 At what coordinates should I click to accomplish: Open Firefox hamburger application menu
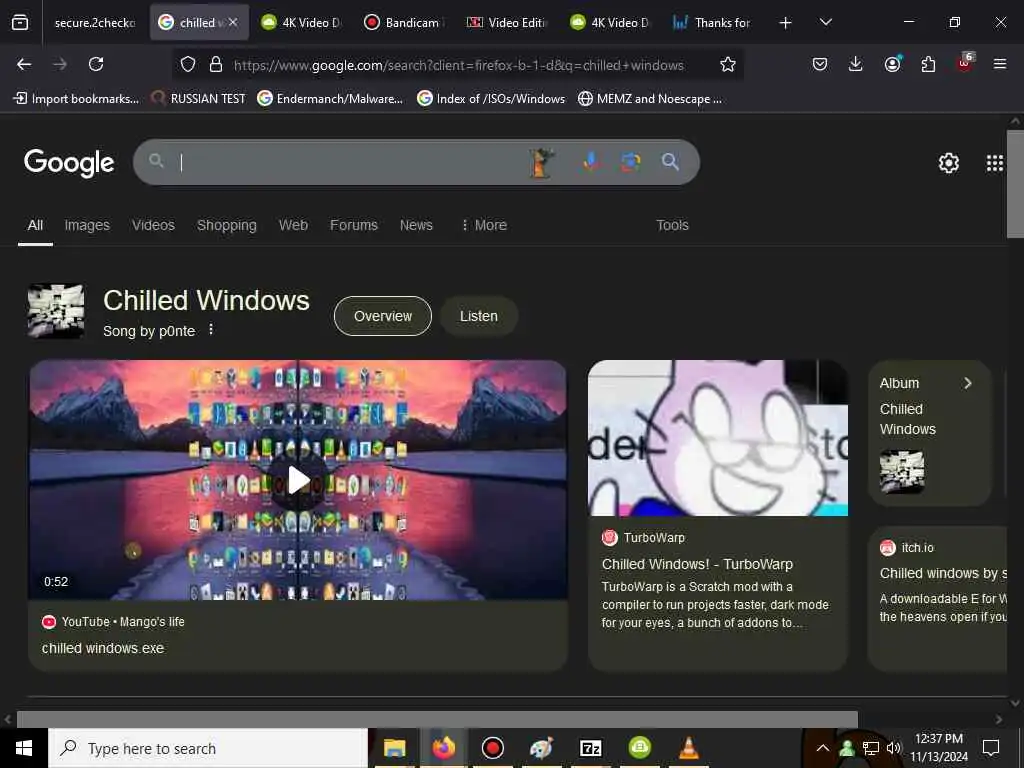999,64
